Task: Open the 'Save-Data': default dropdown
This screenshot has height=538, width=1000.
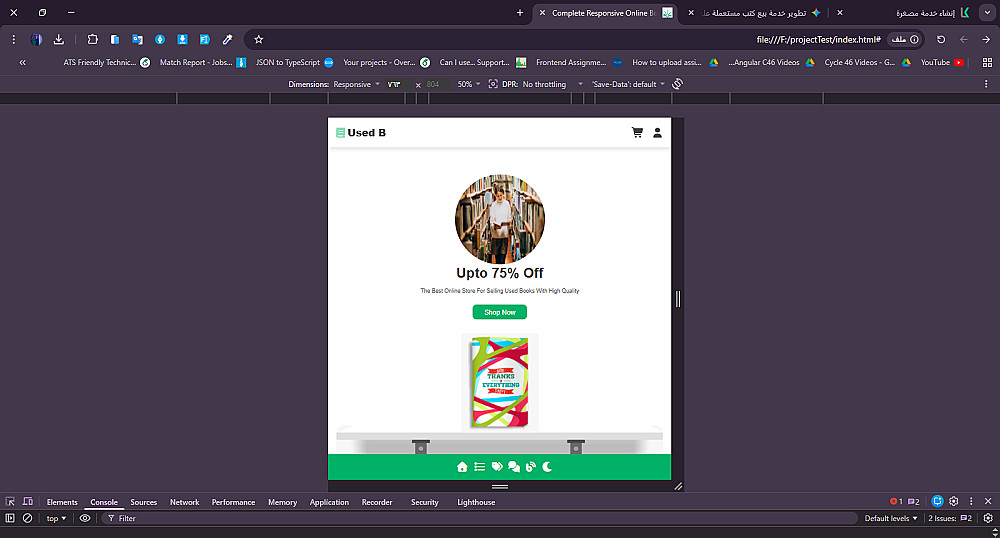Action: [x=628, y=84]
